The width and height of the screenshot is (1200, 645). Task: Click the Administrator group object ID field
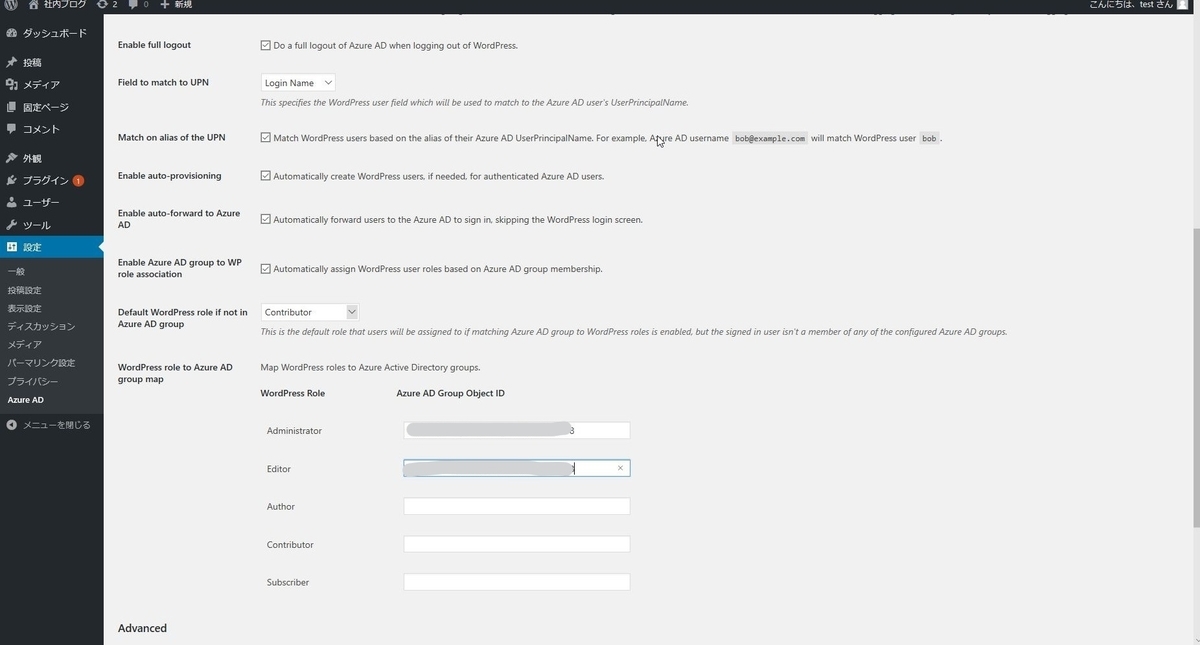[x=517, y=430]
